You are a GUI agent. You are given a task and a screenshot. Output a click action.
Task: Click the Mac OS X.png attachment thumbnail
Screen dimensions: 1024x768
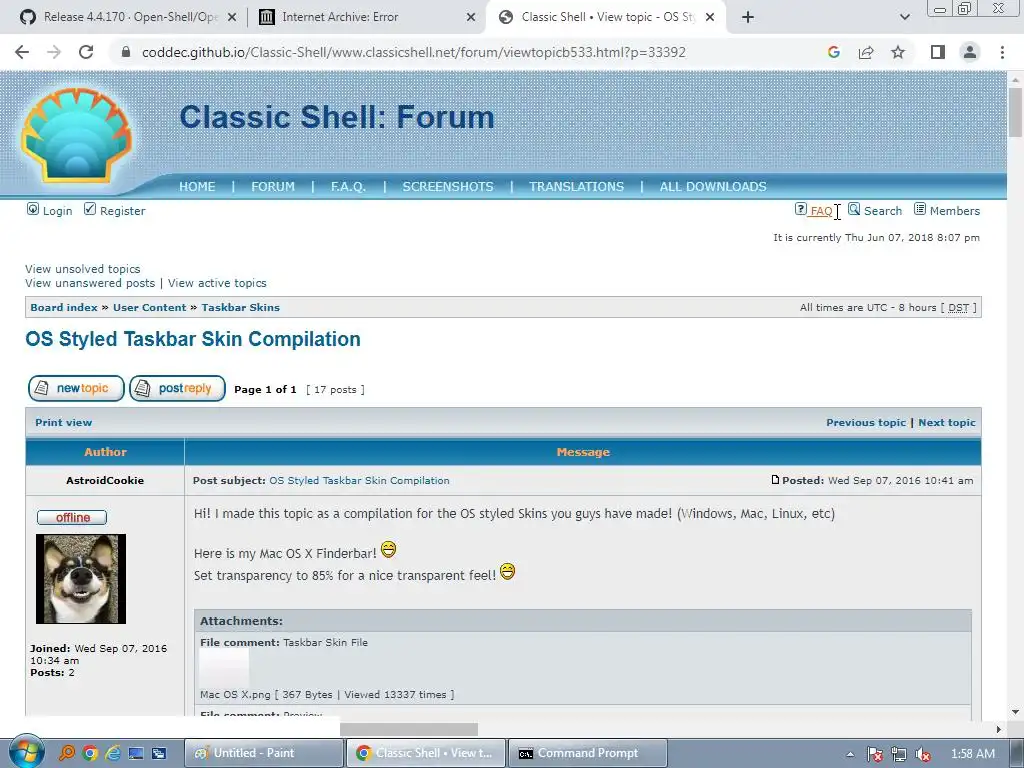[x=225, y=667]
